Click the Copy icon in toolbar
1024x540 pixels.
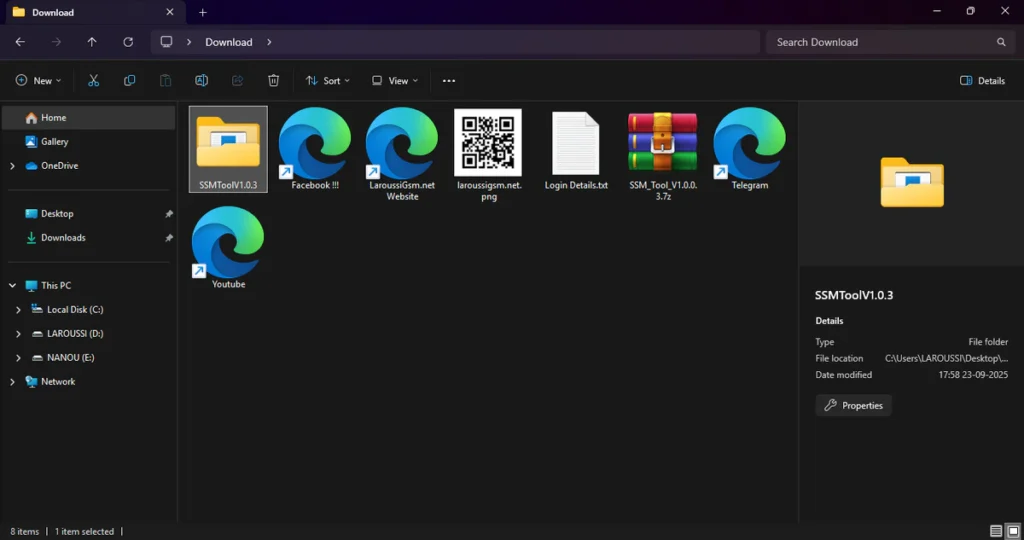click(x=130, y=80)
